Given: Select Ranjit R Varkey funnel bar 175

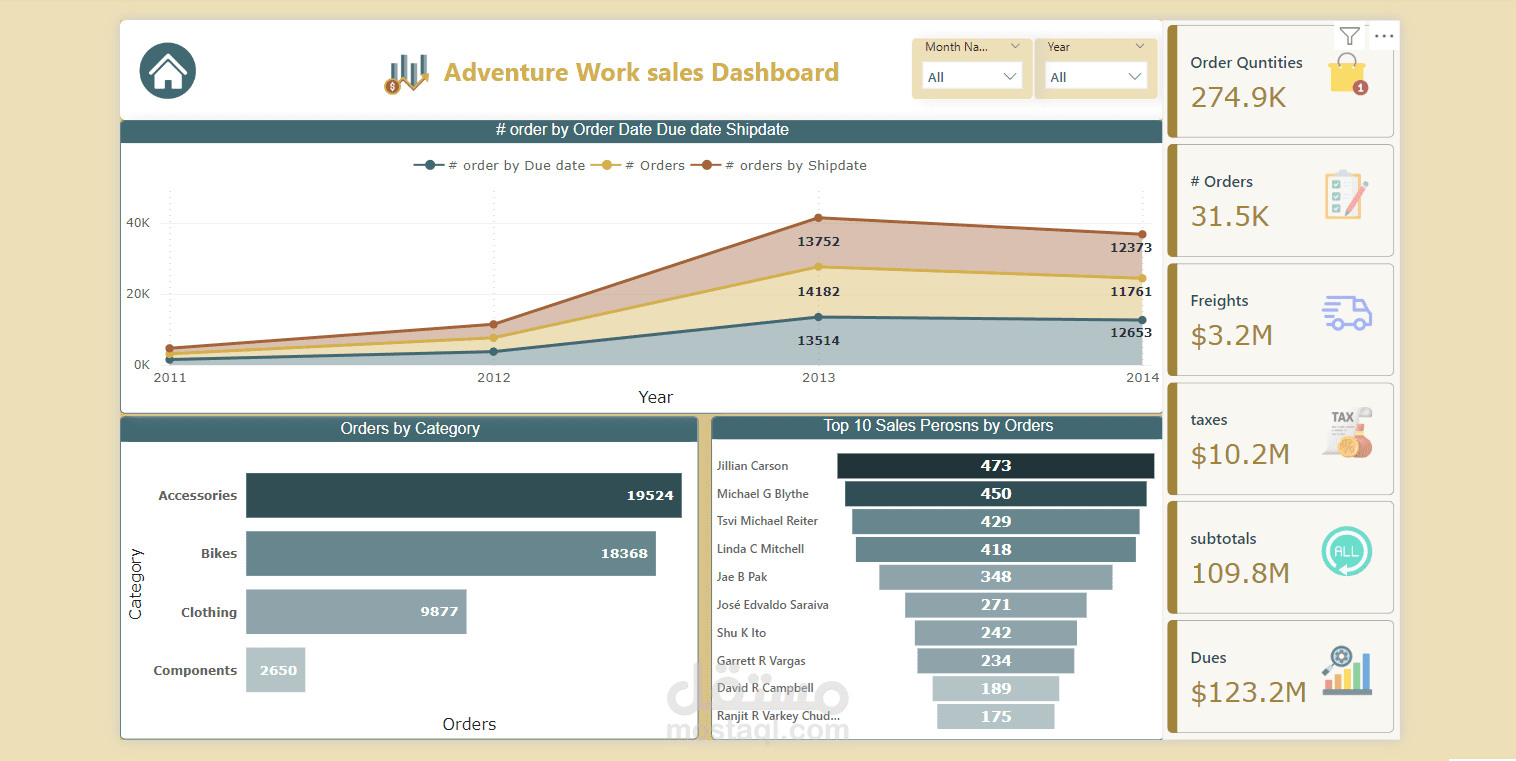Looking at the screenshot, I should tap(996, 717).
